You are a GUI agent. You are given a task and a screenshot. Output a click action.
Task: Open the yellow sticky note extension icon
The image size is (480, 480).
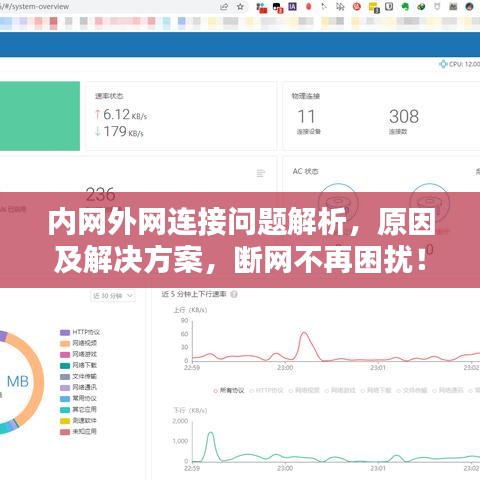(373, 7)
